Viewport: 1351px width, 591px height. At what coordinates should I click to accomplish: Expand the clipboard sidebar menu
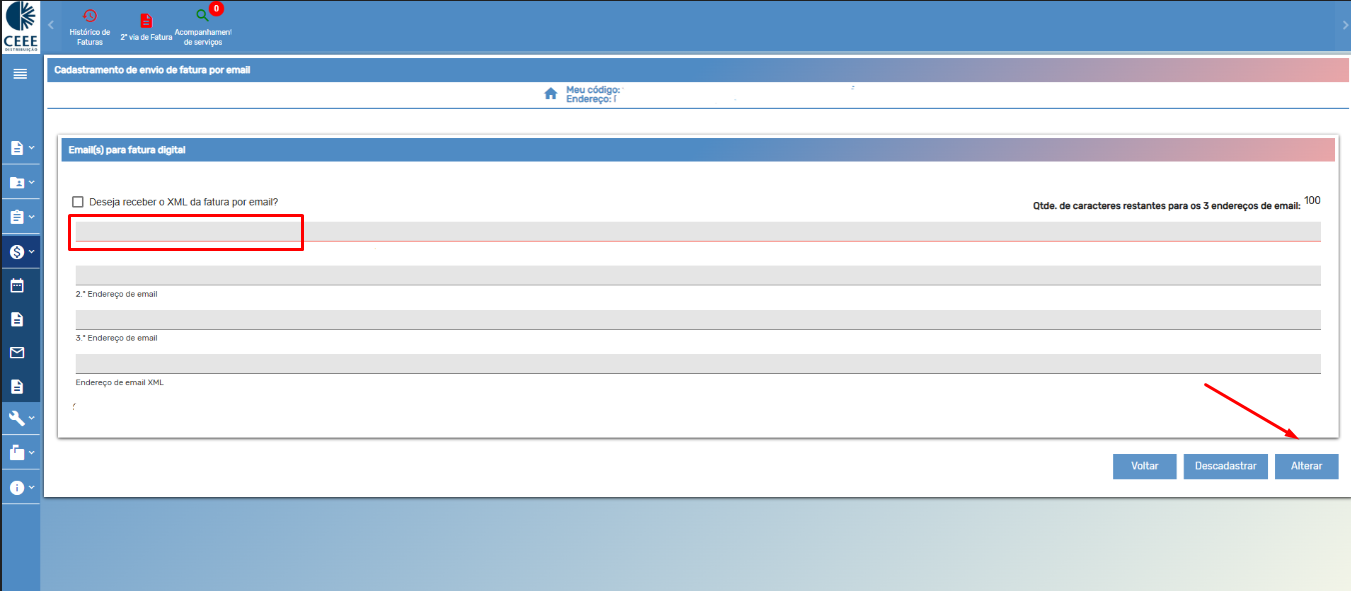[x=20, y=217]
